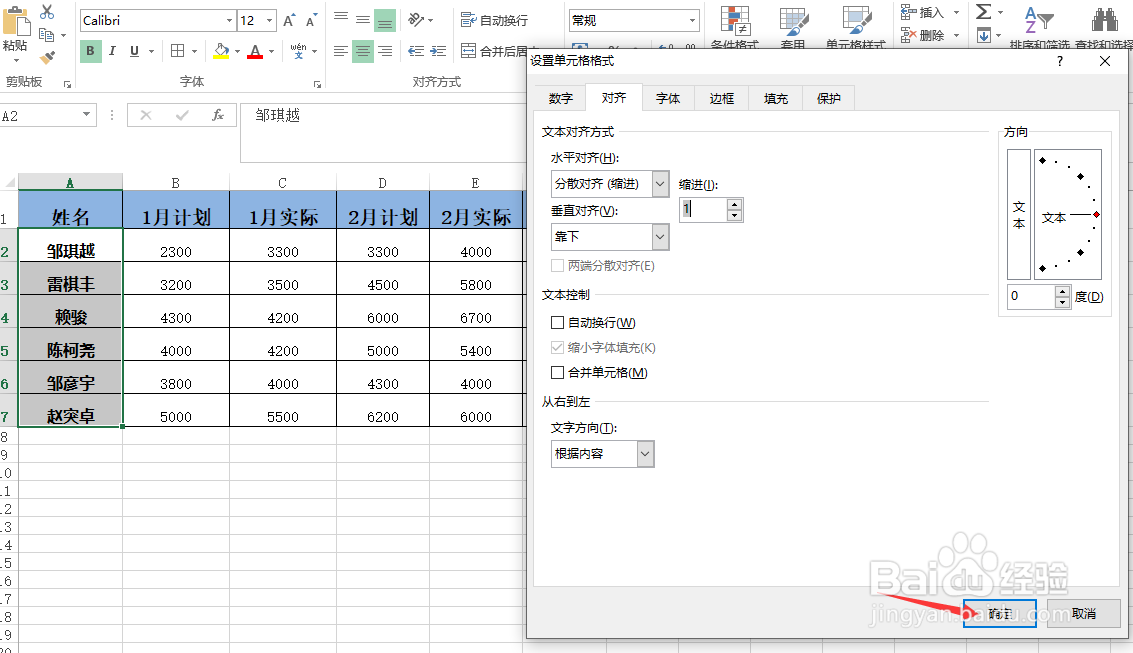The width and height of the screenshot is (1133, 653).
Task: Click the 缩进 indent input field
Action: (x=702, y=209)
